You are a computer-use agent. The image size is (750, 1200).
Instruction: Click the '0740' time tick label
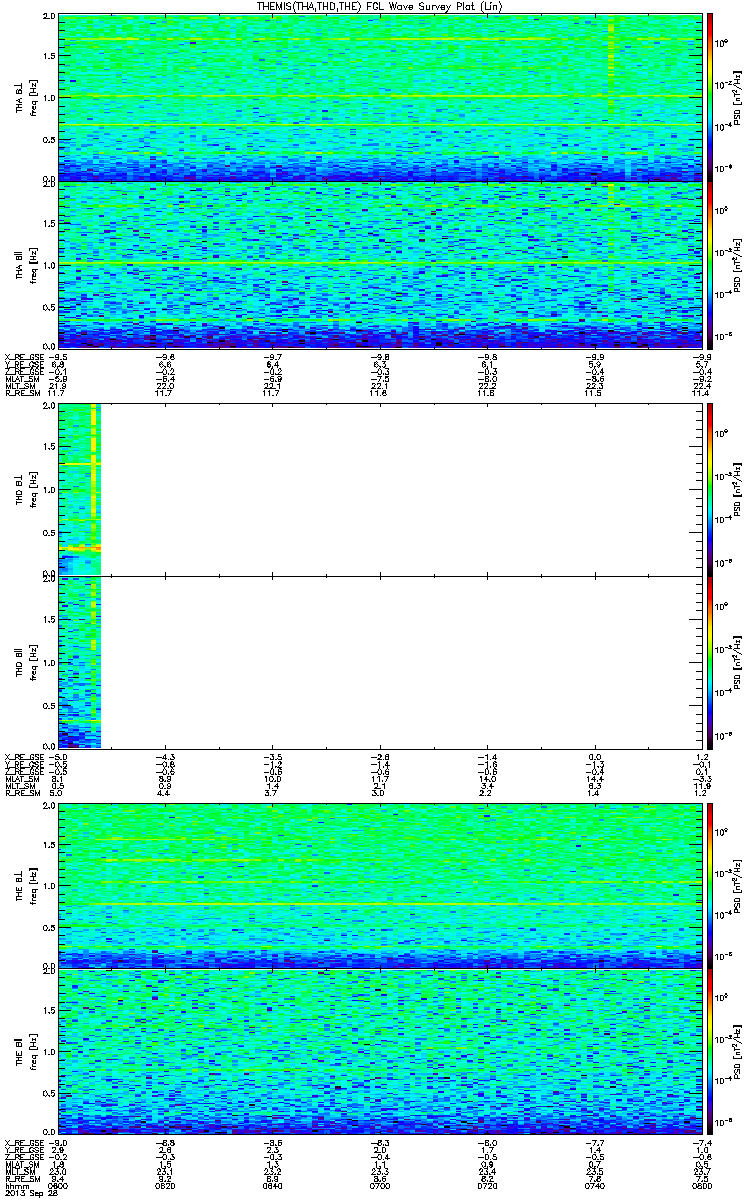point(595,1184)
